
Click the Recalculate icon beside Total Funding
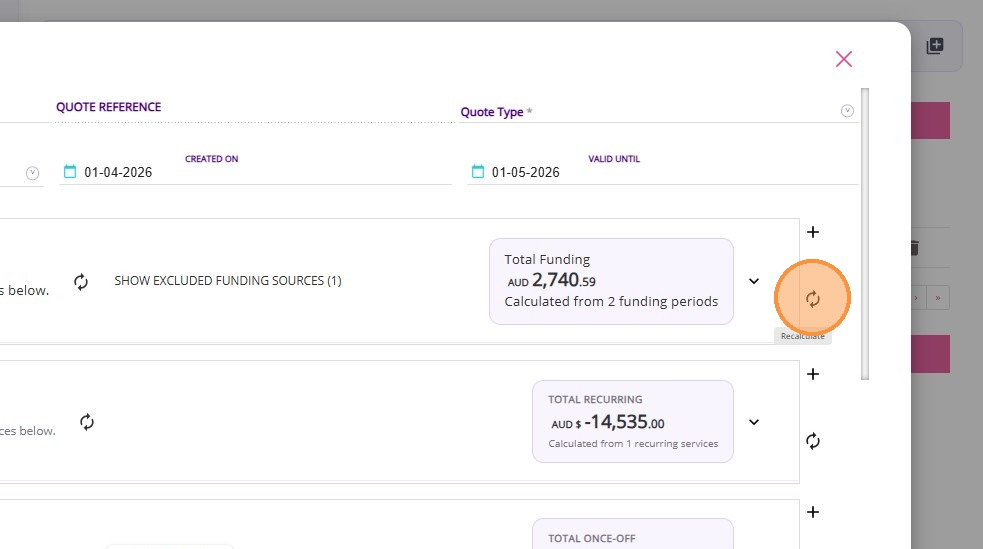click(813, 298)
